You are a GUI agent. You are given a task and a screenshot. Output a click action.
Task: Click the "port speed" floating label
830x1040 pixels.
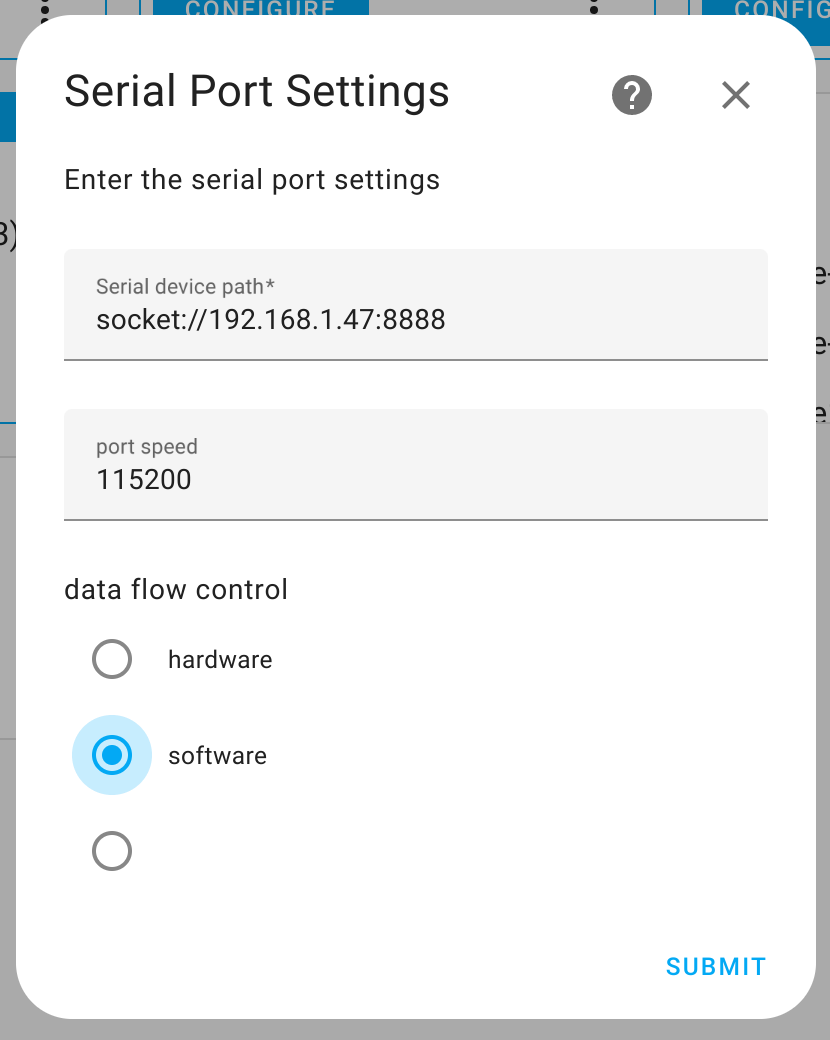[147, 447]
